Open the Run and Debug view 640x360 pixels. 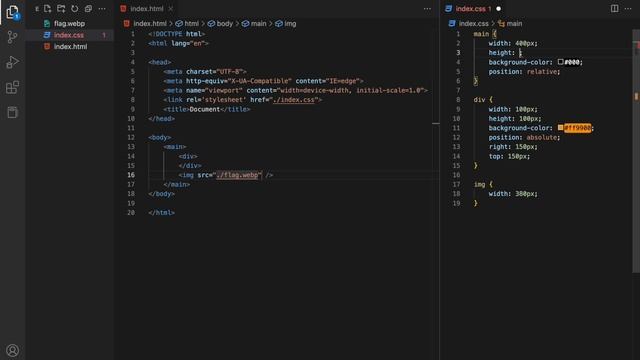coord(12,62)
